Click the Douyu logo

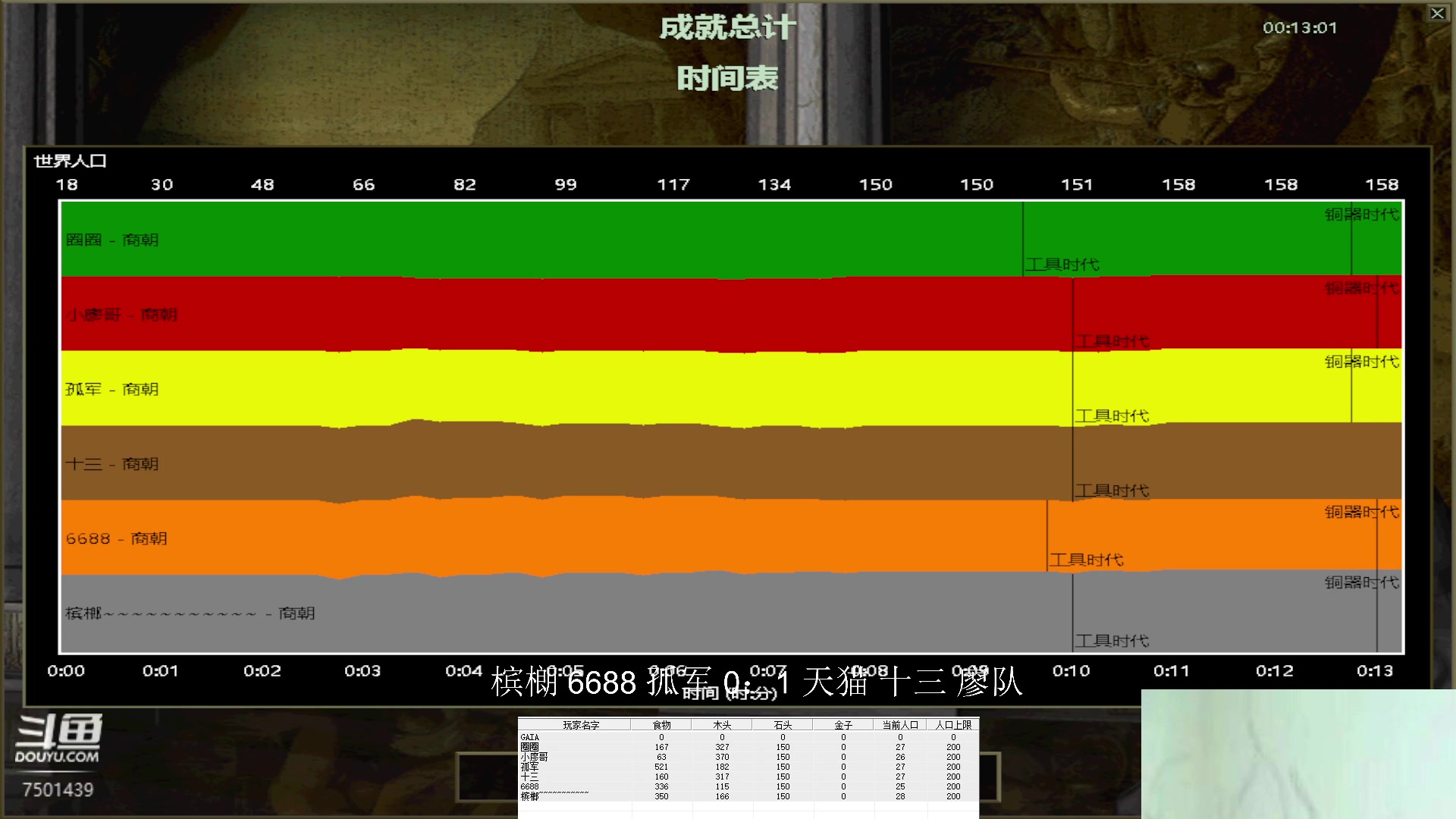click(58, 738)
